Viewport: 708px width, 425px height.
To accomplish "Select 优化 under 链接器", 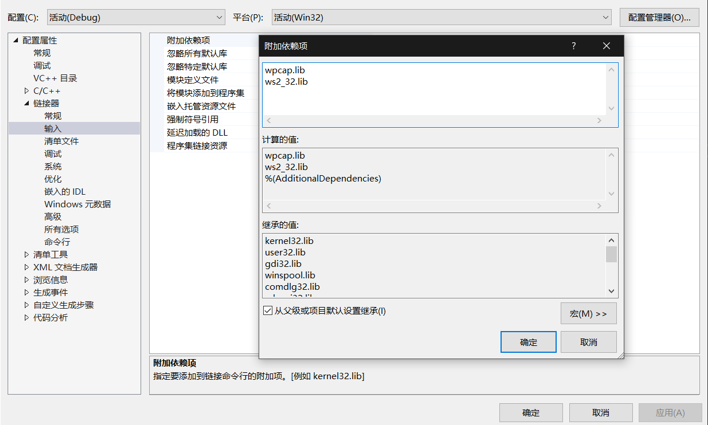I will pos(52,179).
